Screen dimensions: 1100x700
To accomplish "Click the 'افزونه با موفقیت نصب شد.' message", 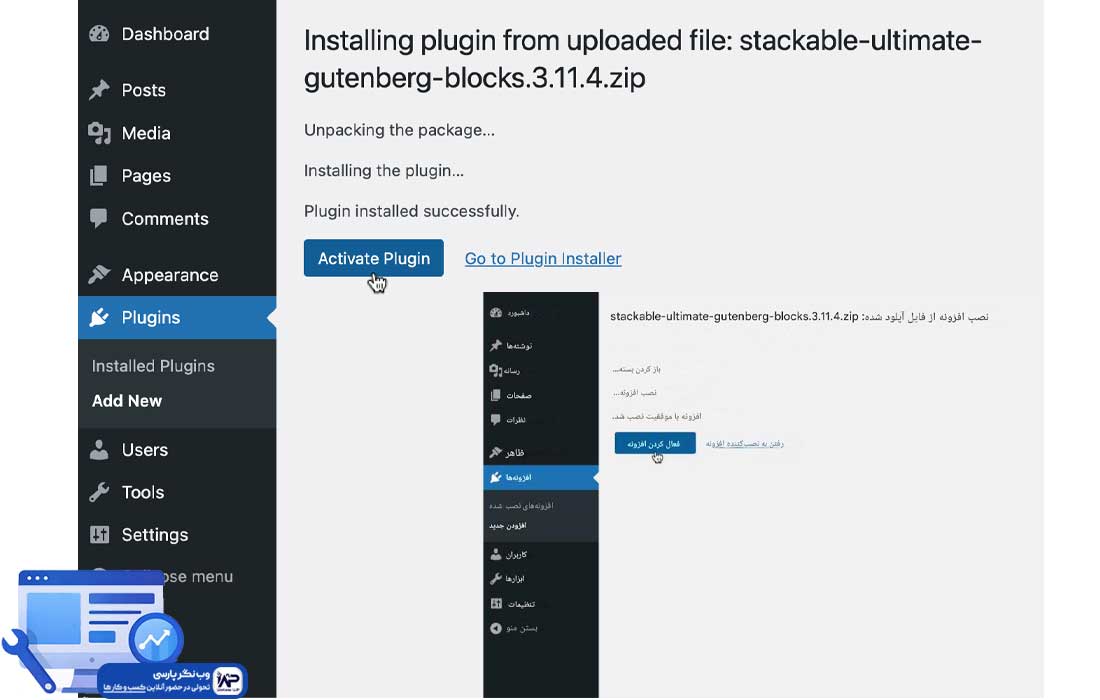I will 657,417.
